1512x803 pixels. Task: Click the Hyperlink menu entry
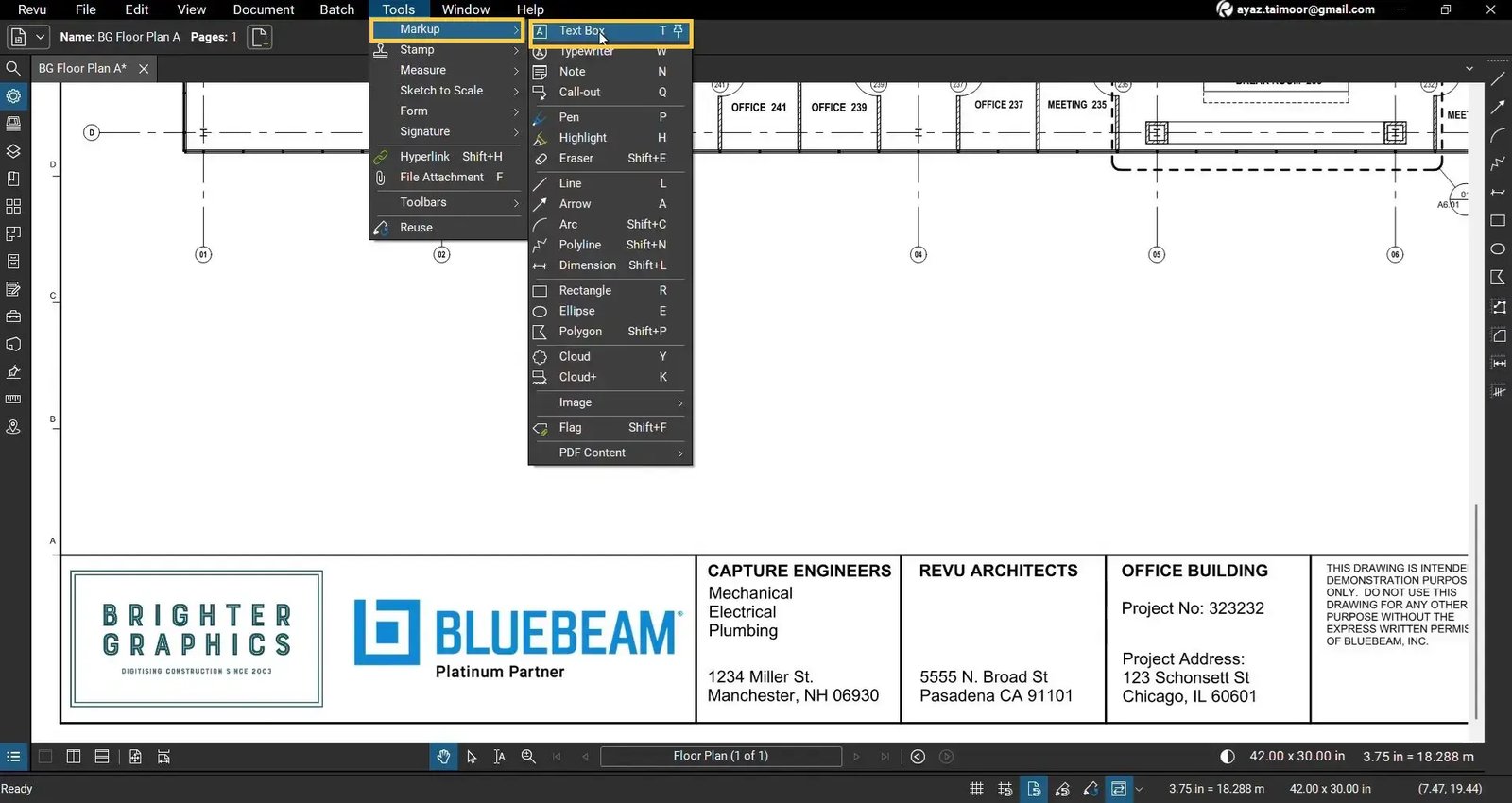(448, 157)
